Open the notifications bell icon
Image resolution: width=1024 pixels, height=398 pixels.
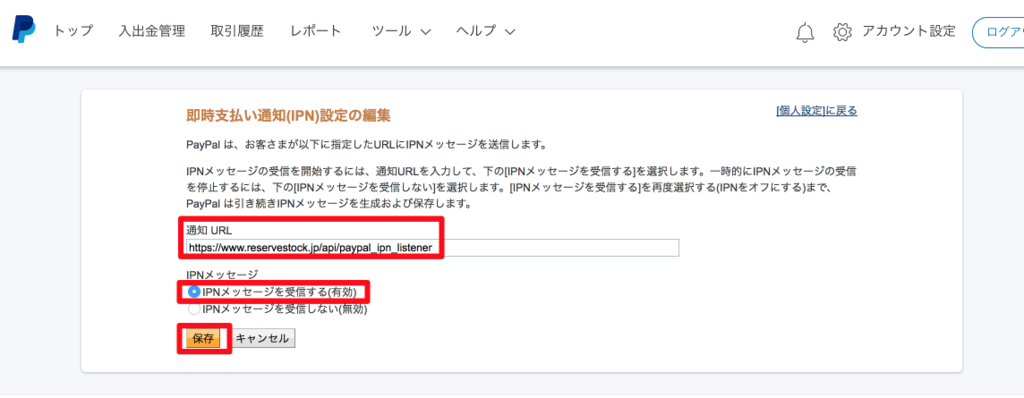pos(805,32)
